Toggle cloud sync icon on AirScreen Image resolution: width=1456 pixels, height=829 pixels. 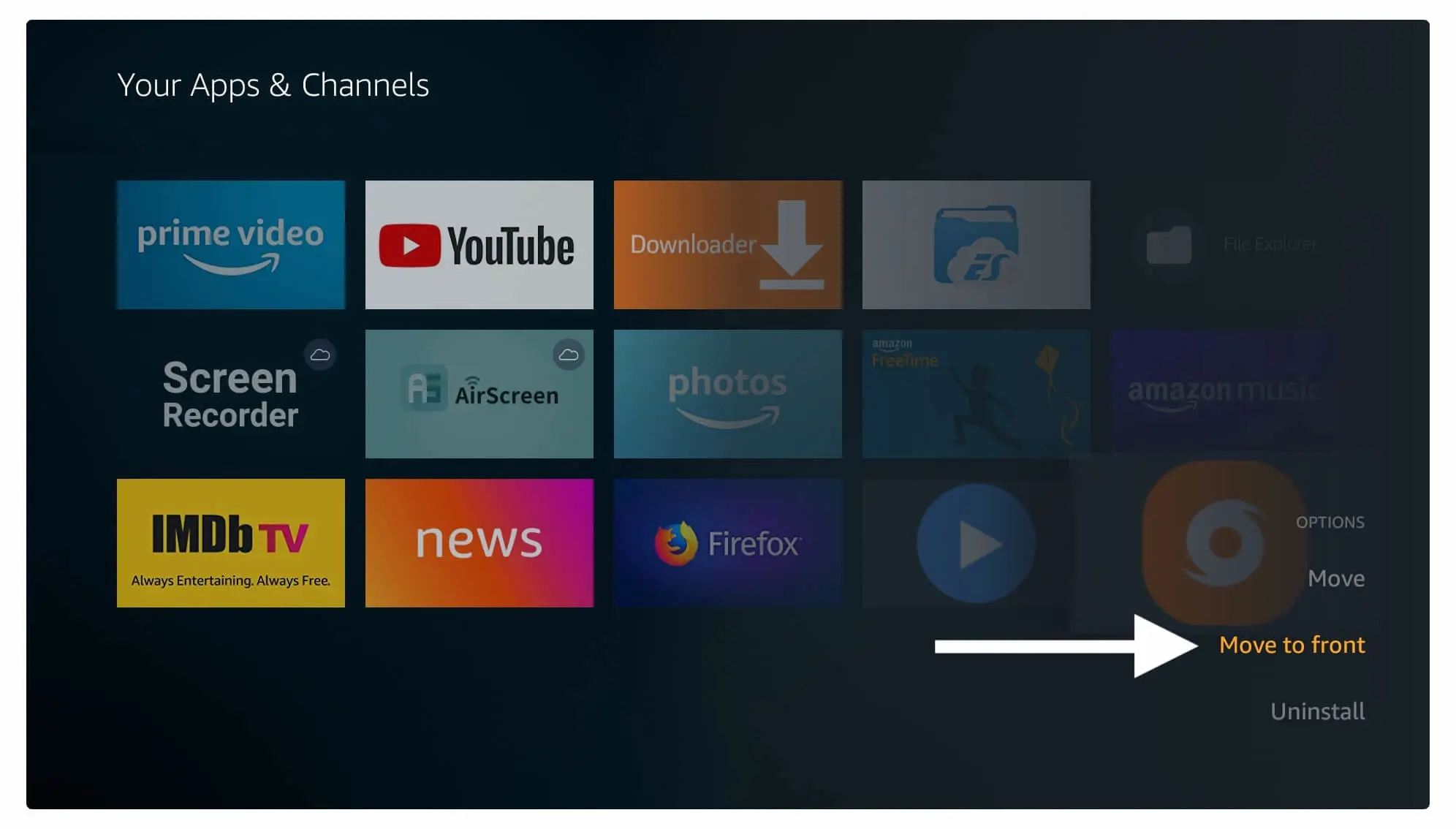pos(568,354)
